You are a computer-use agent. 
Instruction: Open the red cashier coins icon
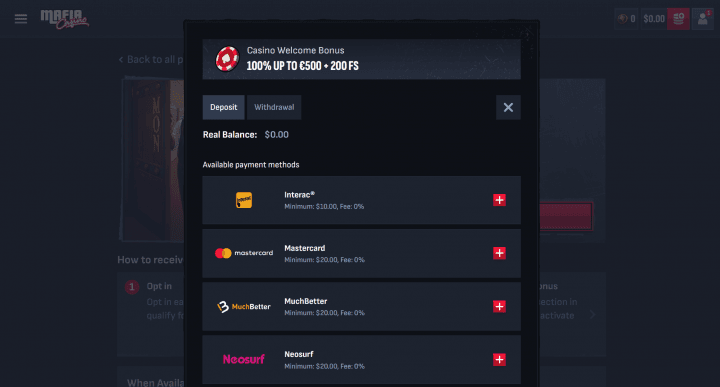click(678, 19)
